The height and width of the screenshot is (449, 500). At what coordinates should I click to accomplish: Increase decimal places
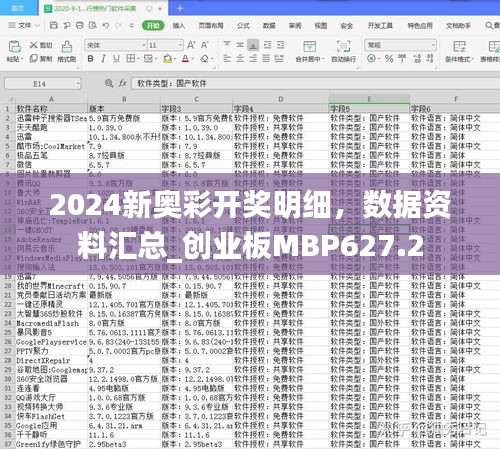[417, 59]
